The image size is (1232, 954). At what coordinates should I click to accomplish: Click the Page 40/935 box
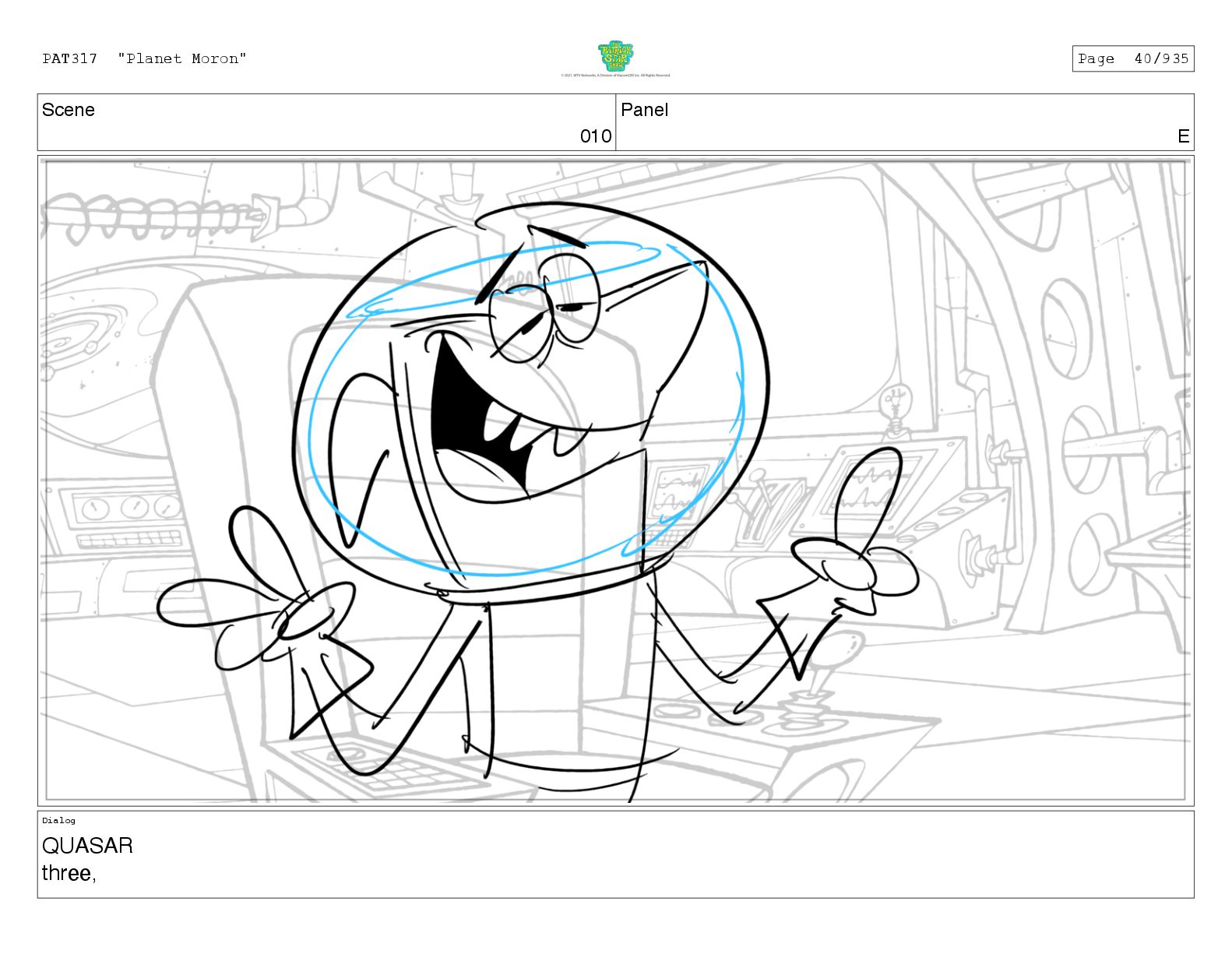click(1133, 58)
